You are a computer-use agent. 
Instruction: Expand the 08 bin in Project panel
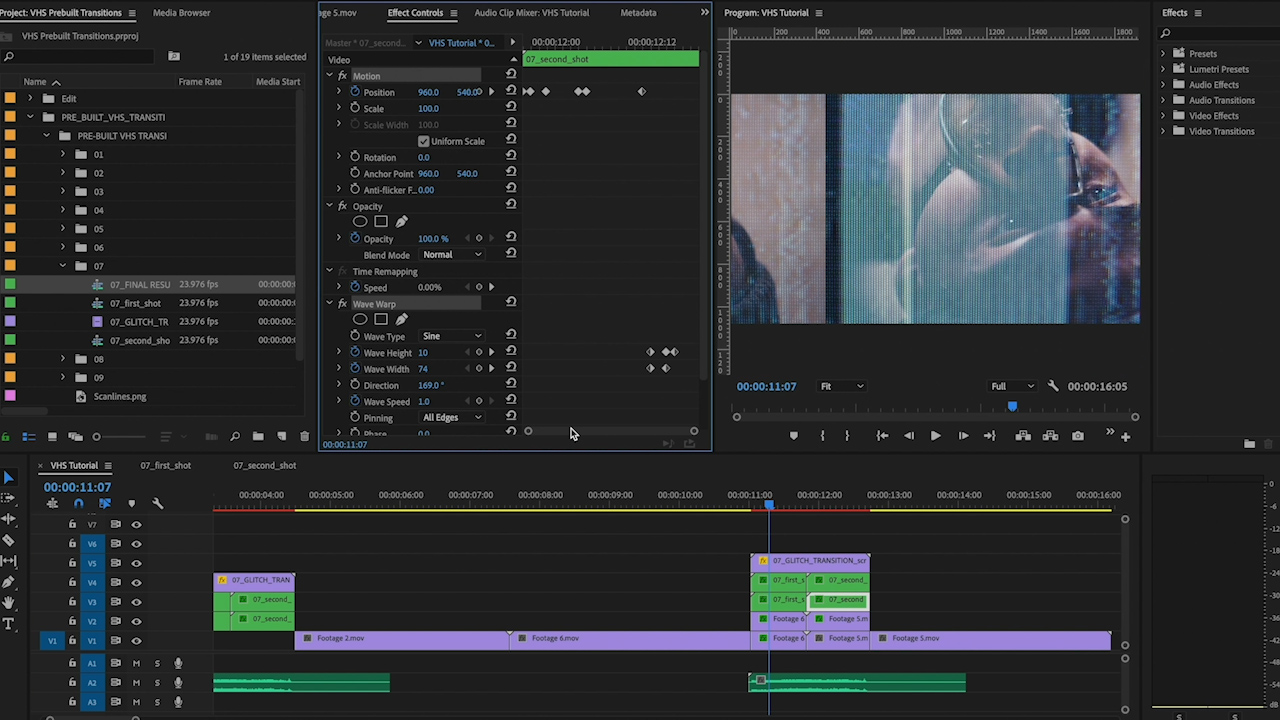point(63,359)
